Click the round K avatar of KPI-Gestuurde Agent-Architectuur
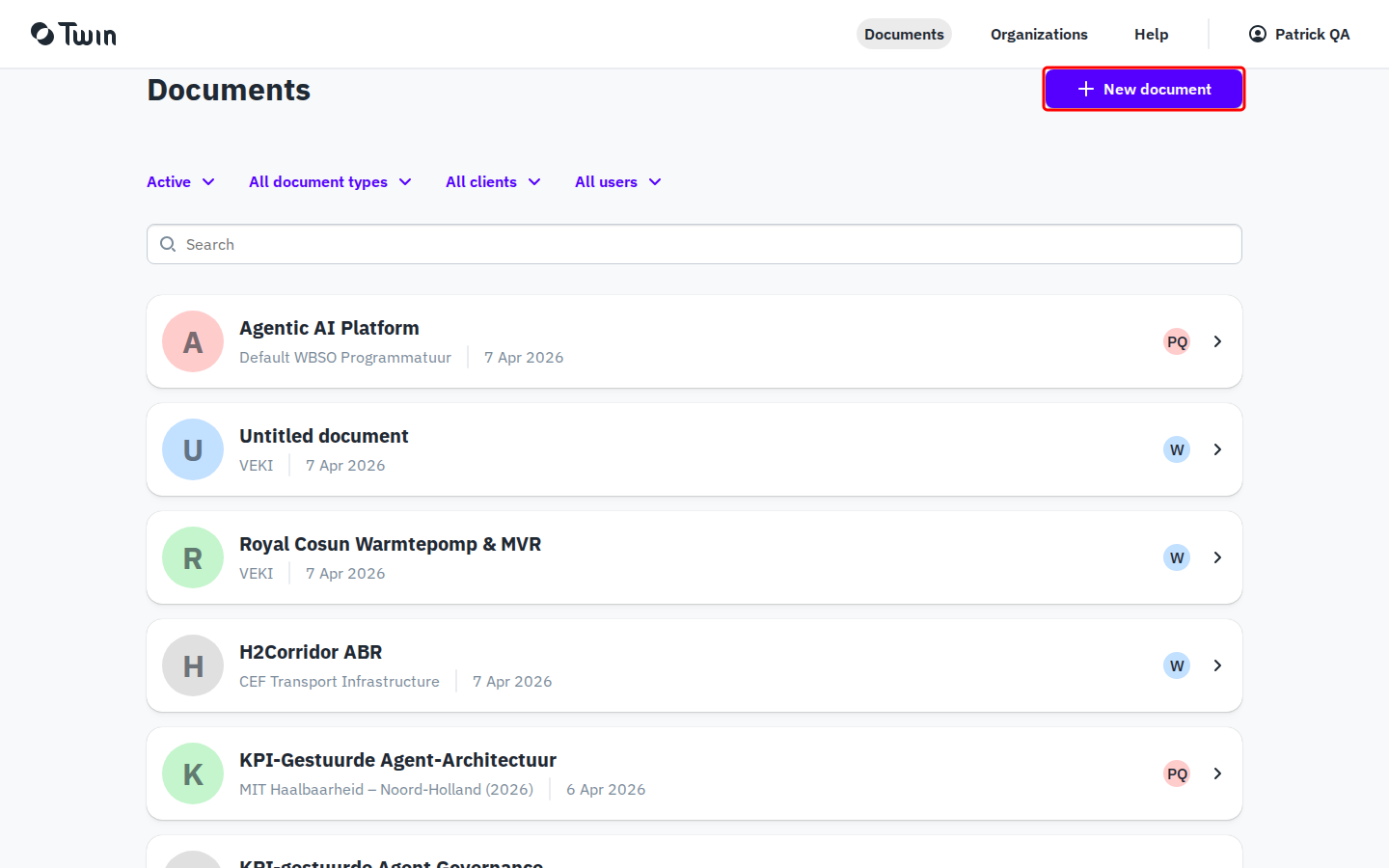 click(193, 773)
